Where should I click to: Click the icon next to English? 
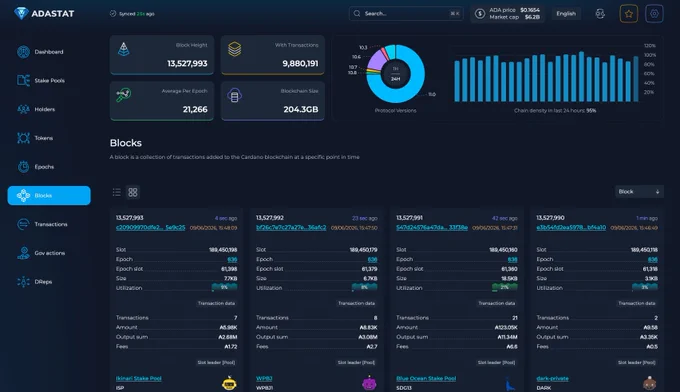point(600,14)
